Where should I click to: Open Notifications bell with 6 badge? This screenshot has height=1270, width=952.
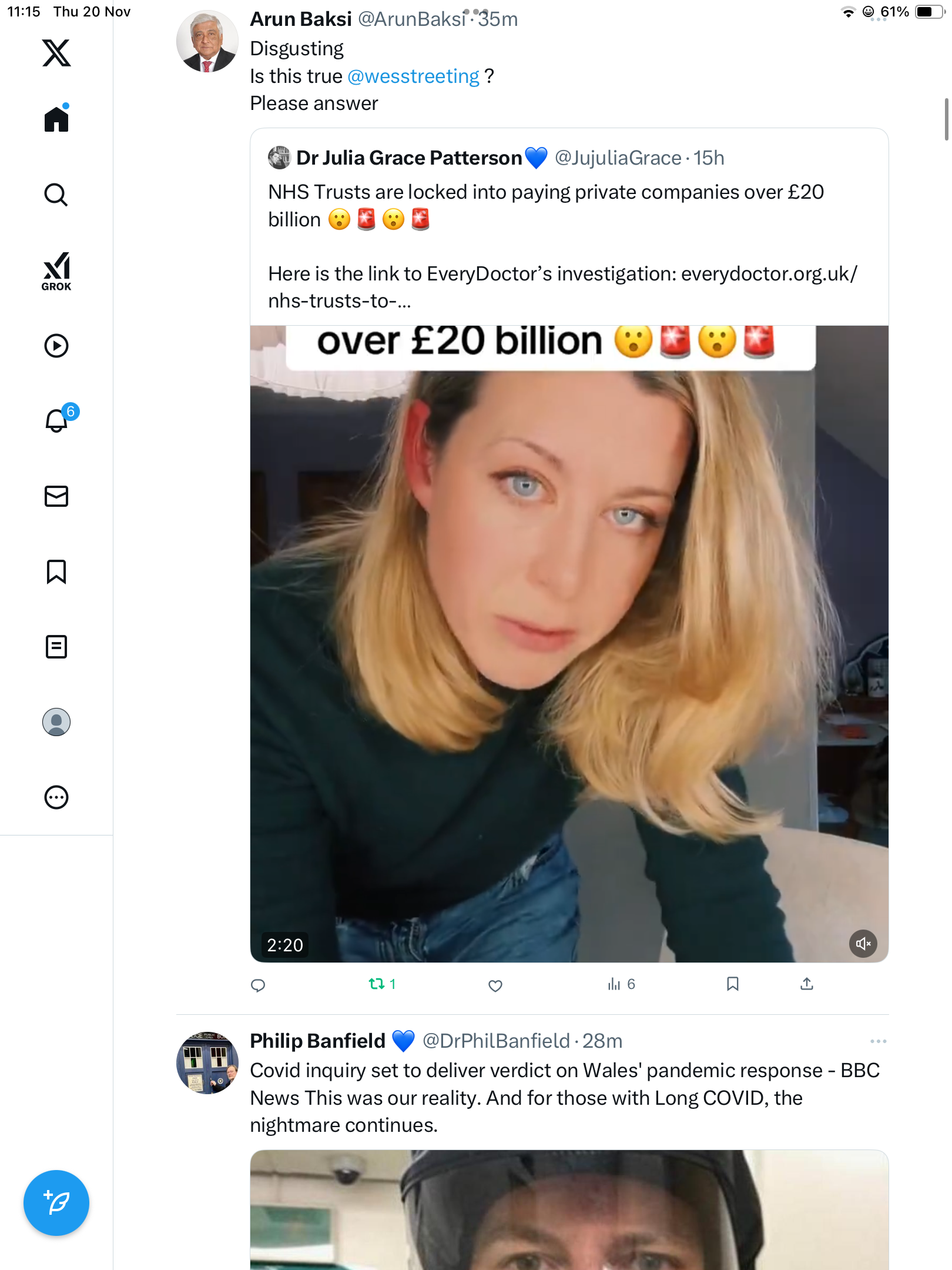(58, 420)
